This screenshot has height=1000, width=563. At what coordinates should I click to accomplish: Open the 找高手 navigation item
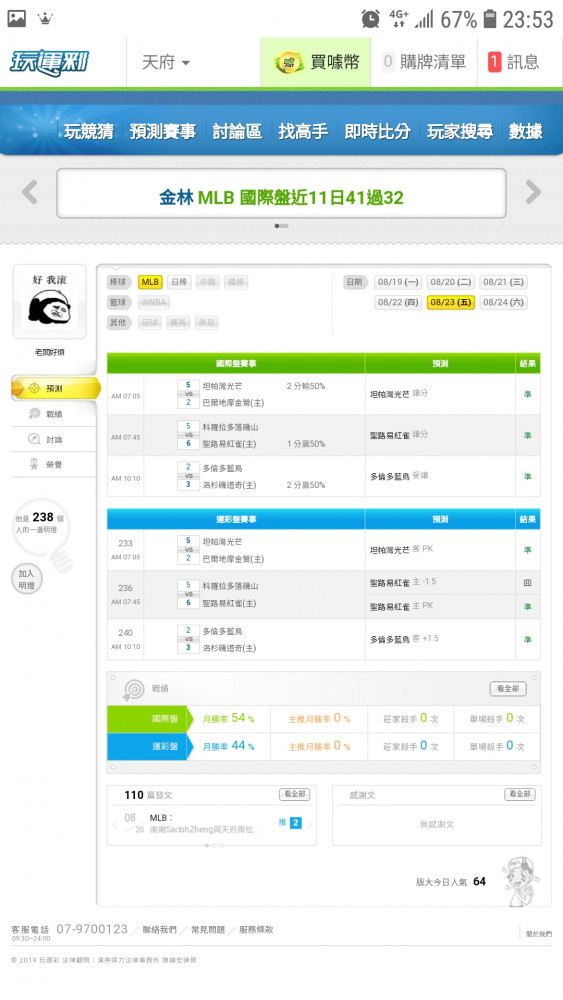[303, 131]
